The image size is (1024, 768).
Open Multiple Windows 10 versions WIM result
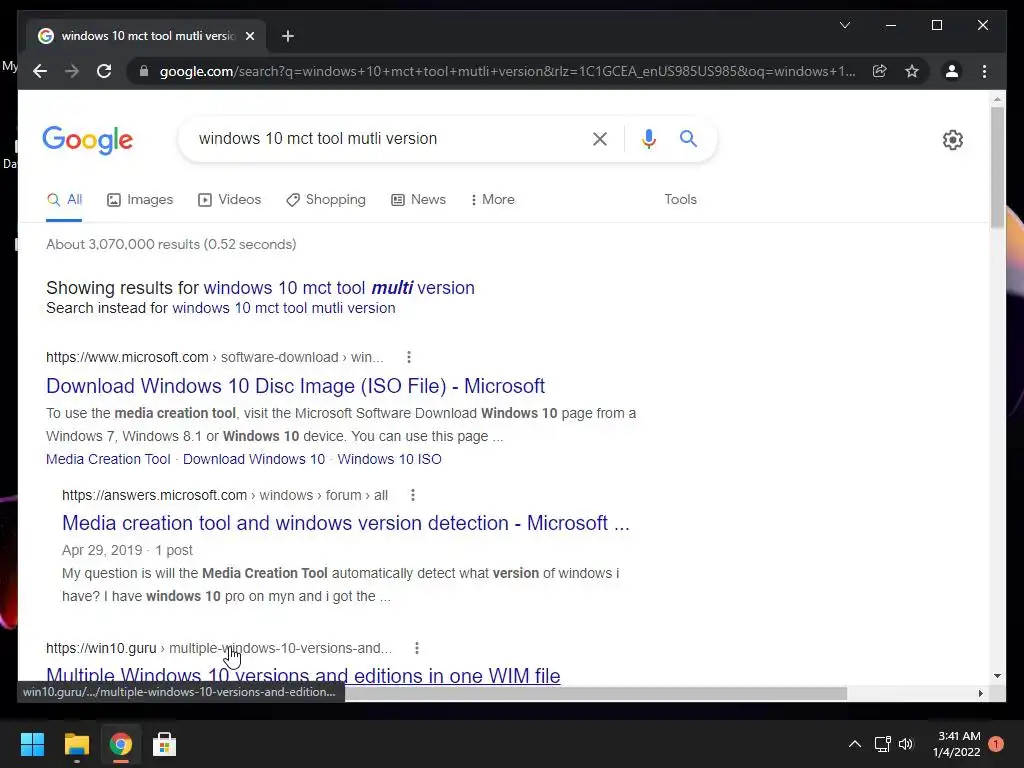click(x=303, y=675)
